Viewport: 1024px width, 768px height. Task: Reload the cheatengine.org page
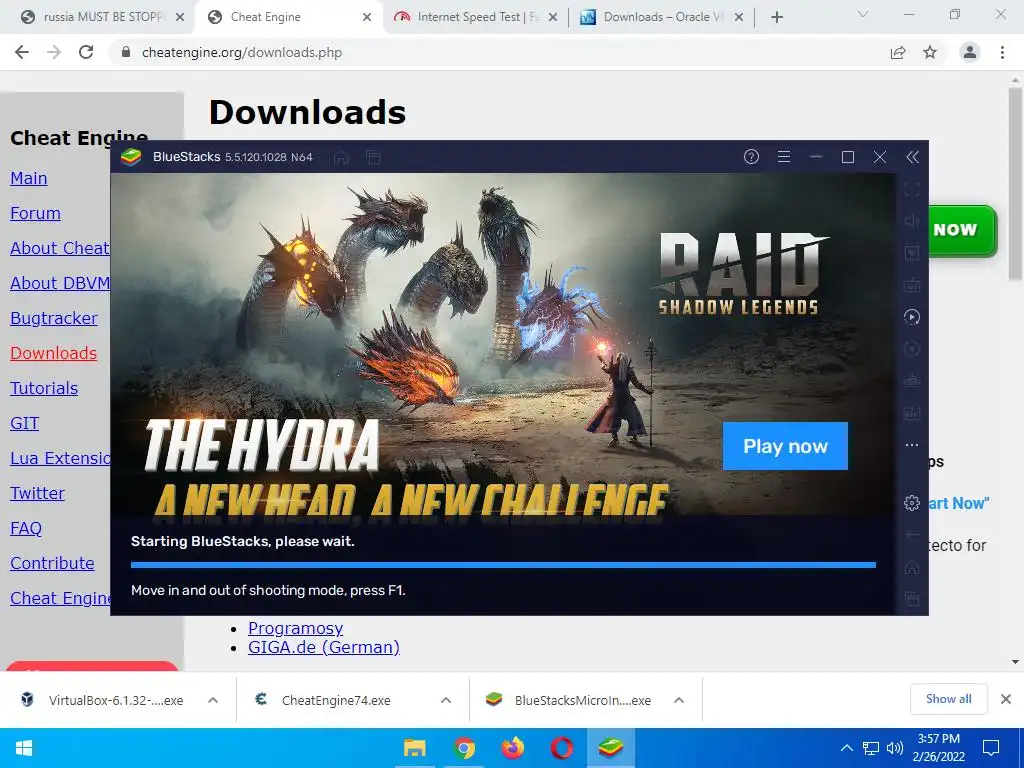(86, 52)
